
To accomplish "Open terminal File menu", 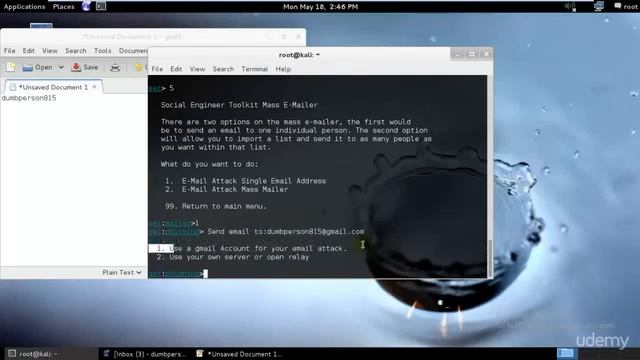I will point(157,69).
